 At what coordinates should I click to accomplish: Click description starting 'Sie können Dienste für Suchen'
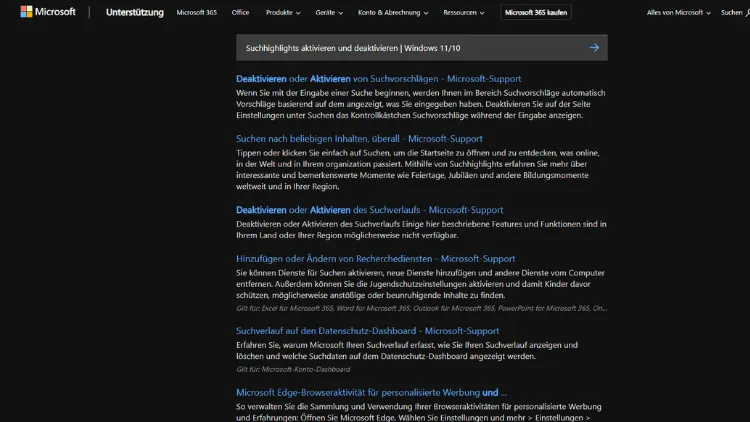420,284
